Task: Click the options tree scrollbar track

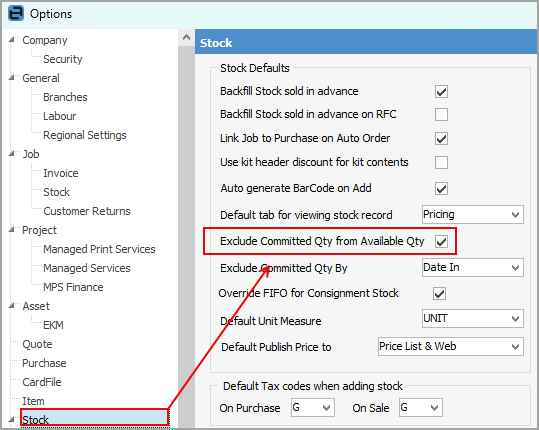Action: [186, 237]
